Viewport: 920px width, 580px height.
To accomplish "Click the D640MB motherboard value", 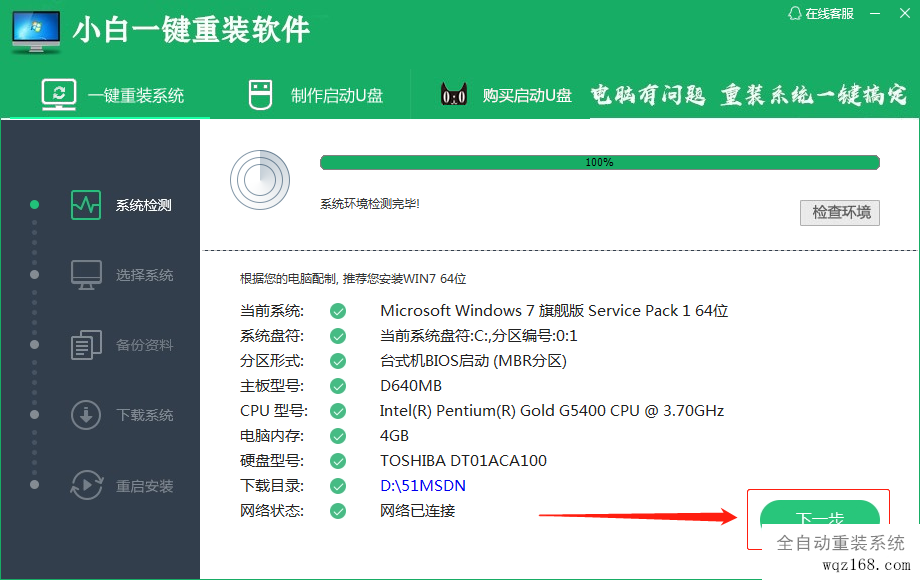I will (x=411, y=386).
